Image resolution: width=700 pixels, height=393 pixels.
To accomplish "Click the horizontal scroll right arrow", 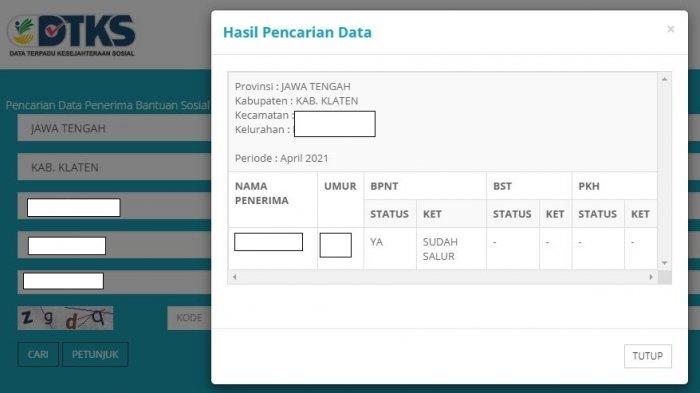I will pos(651,277).
